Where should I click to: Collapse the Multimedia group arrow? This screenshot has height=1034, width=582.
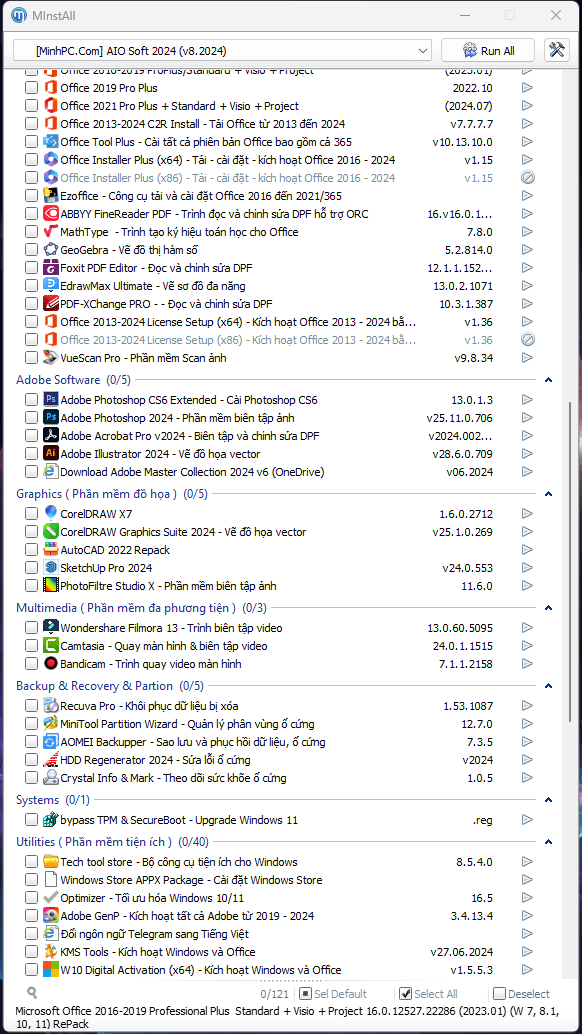[x=548, y=607]
